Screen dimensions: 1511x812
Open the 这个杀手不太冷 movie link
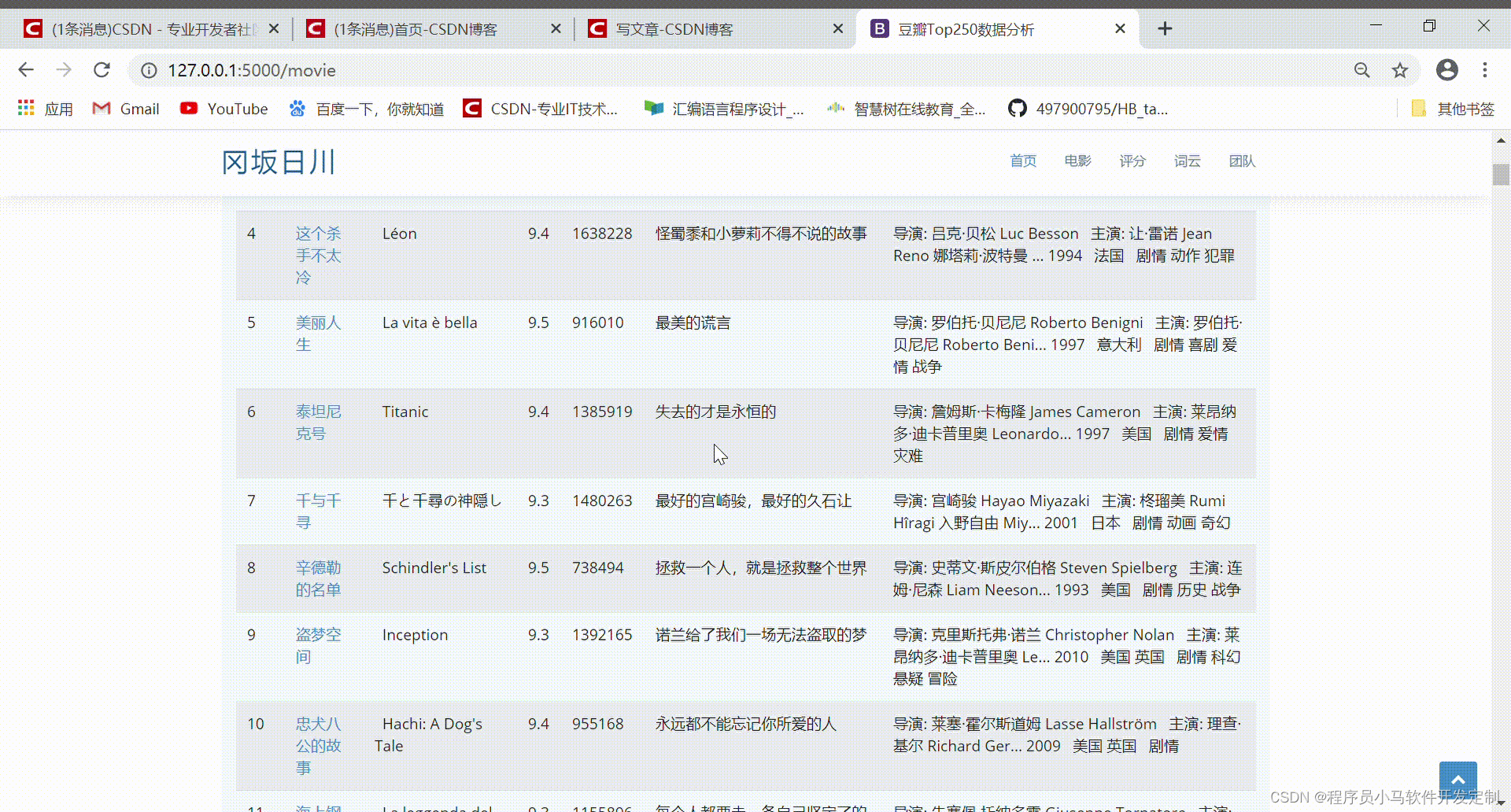(x=318, y=256)
